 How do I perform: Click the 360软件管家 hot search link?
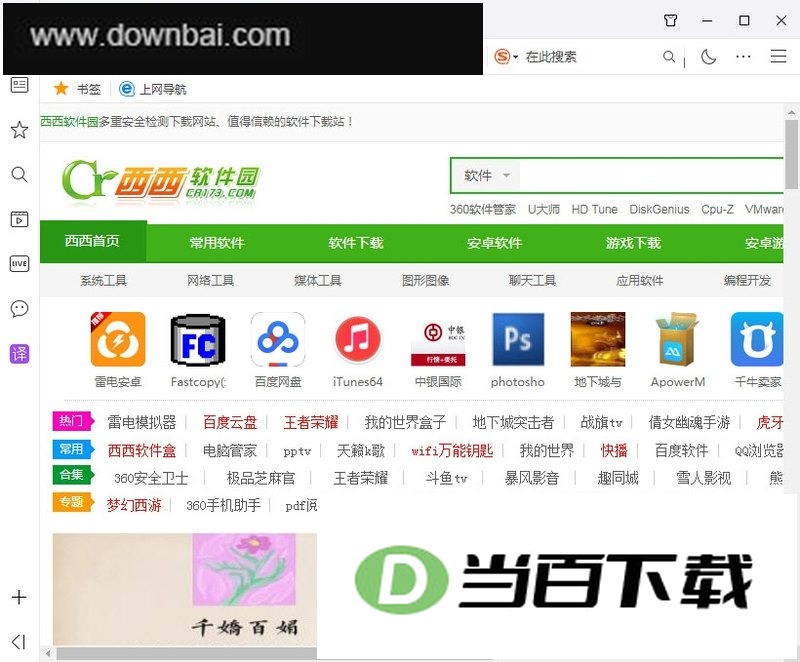[x=483, y=209]
